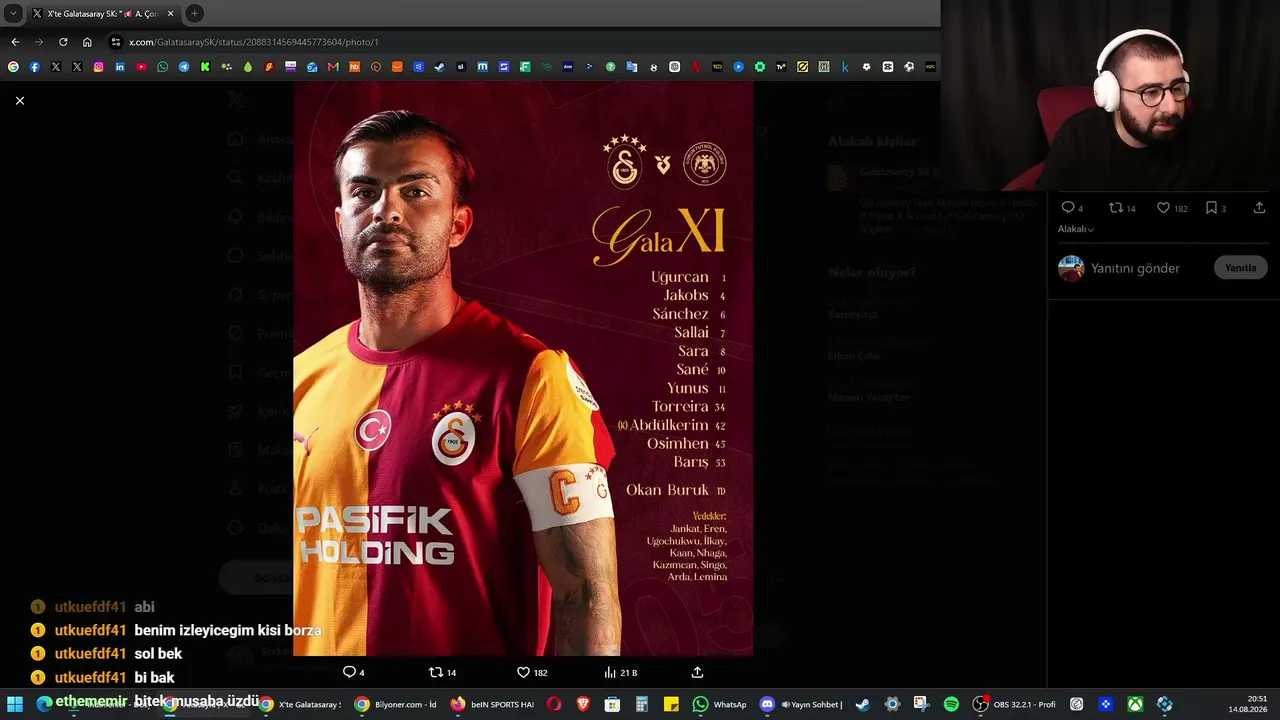The image size is (1280, 720).
Task: Open Opera from the taskbar
Action: coord(554,704)
